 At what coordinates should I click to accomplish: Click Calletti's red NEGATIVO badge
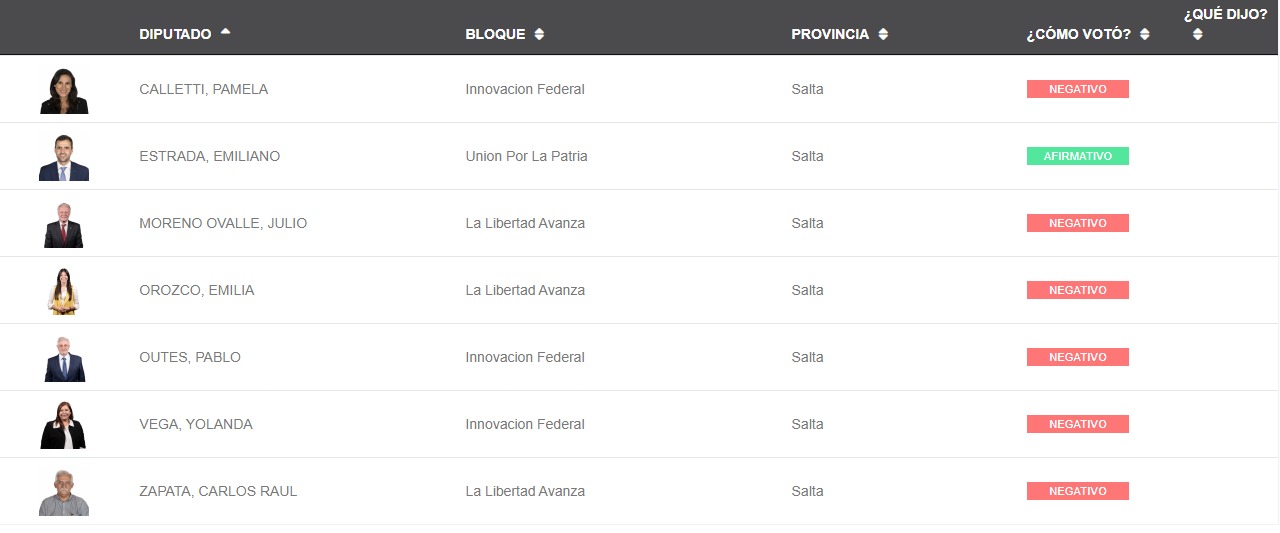[x=1077, y=89]
